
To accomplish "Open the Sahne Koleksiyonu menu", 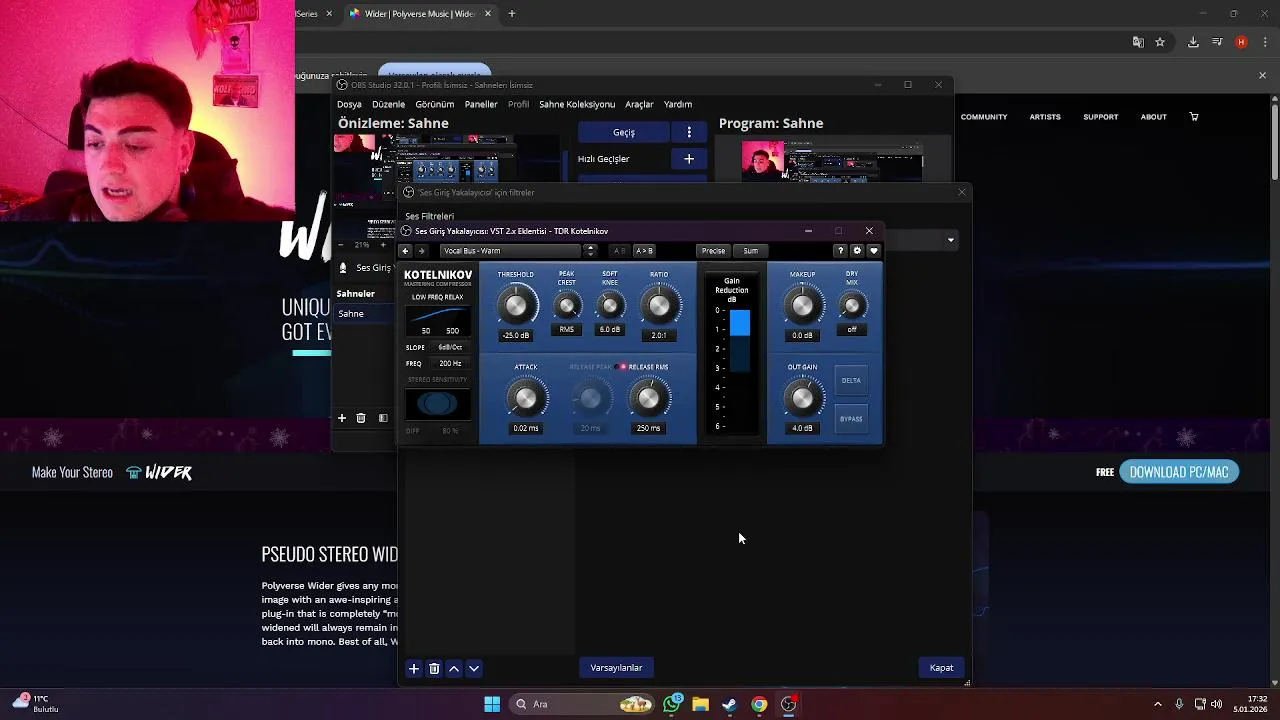I will pos(577,104).
